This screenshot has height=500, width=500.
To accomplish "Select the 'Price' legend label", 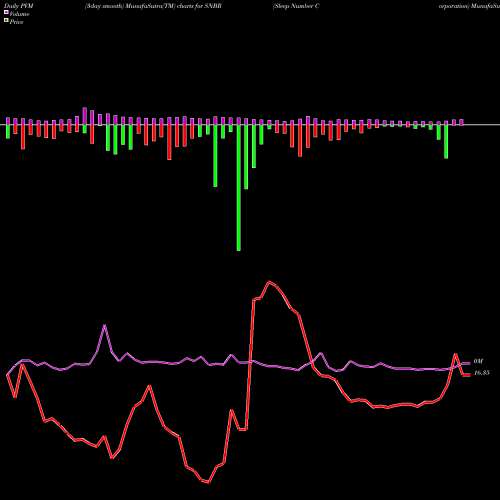I will coord(16,22).
